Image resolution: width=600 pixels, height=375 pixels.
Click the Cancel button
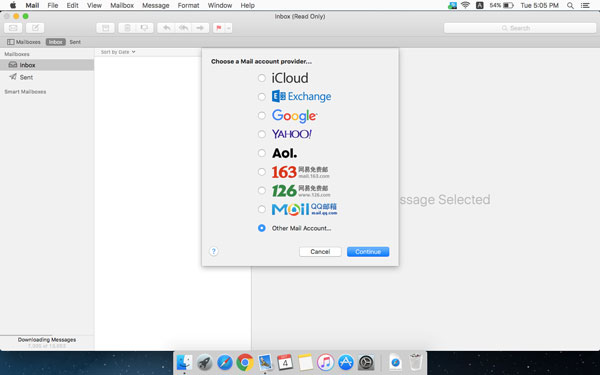pos(320,252)
